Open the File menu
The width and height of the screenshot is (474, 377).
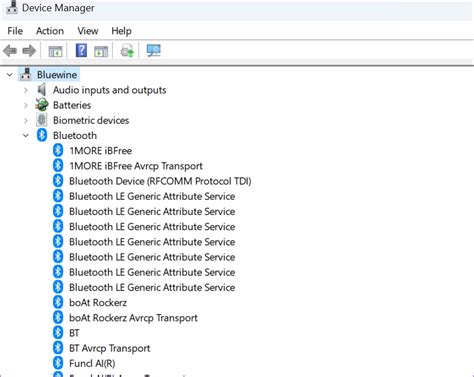point(15,31)
